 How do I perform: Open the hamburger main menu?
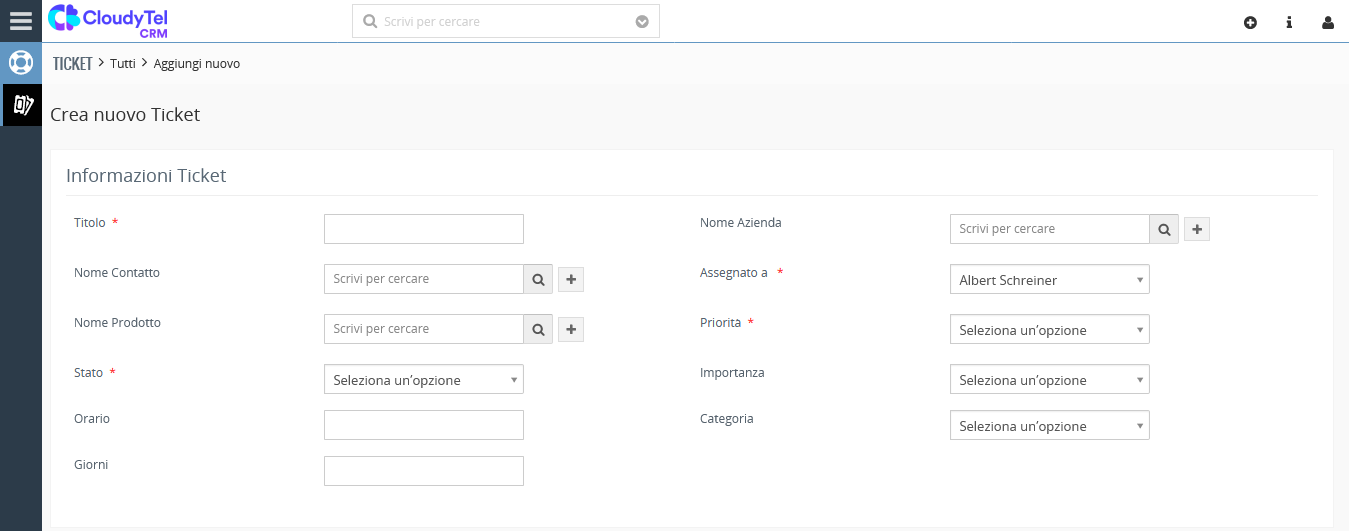coord(21,21)
